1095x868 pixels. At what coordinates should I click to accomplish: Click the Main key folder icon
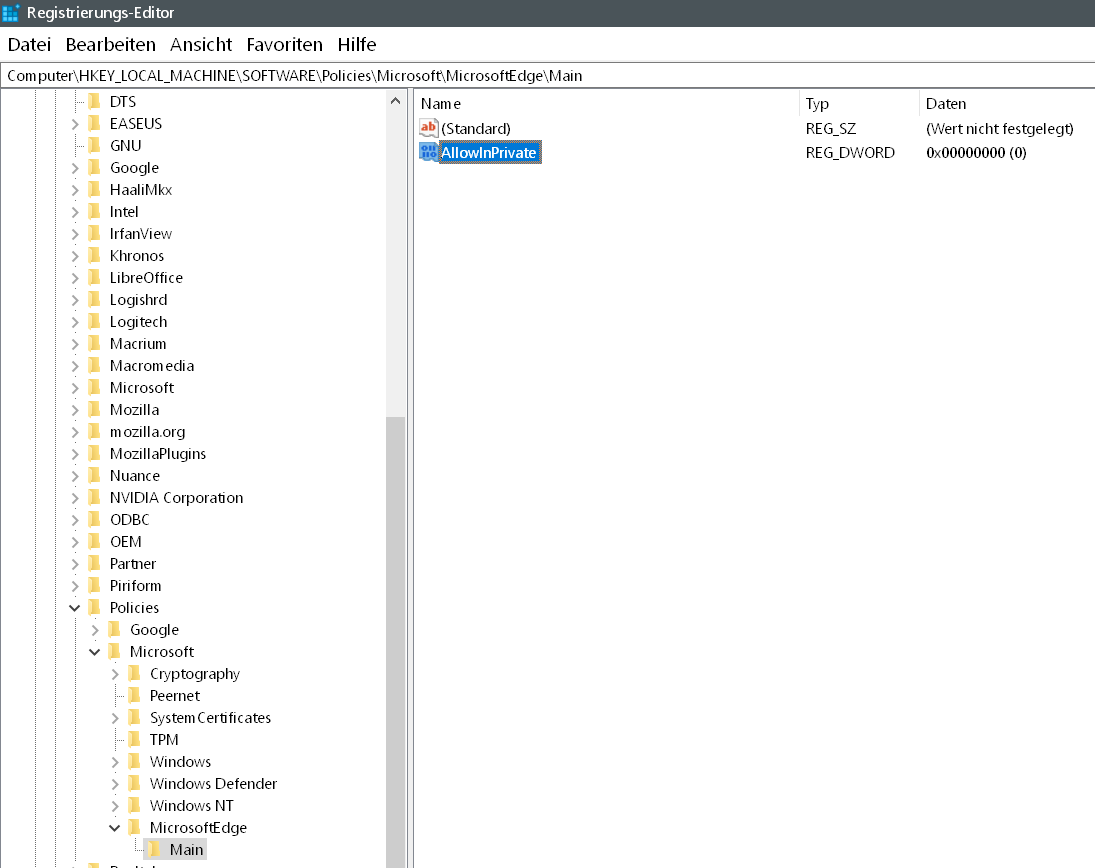click(x=154, y=850)
